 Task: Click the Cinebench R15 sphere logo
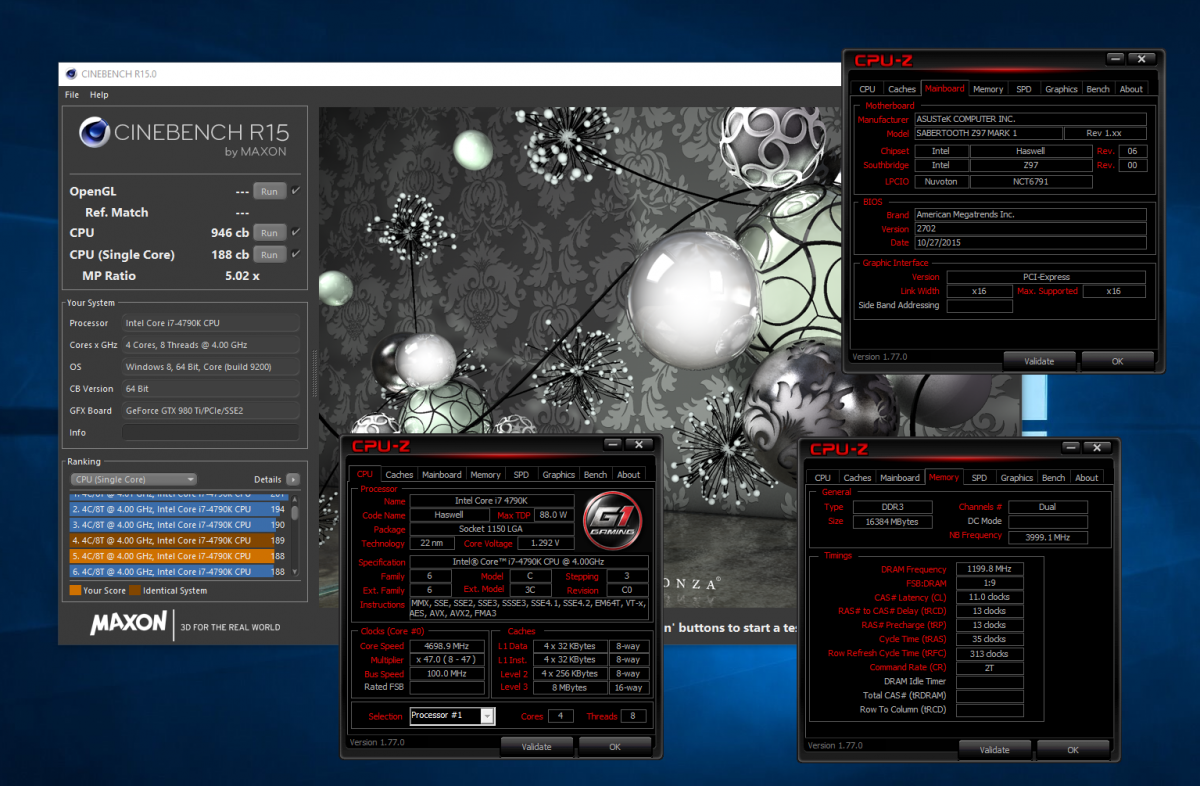tap(94, 133)
